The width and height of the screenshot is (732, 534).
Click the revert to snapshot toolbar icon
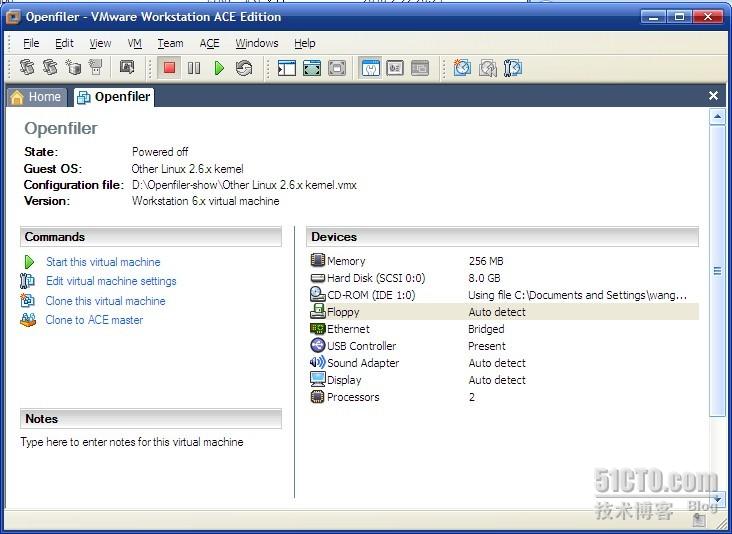pos(487,68)
